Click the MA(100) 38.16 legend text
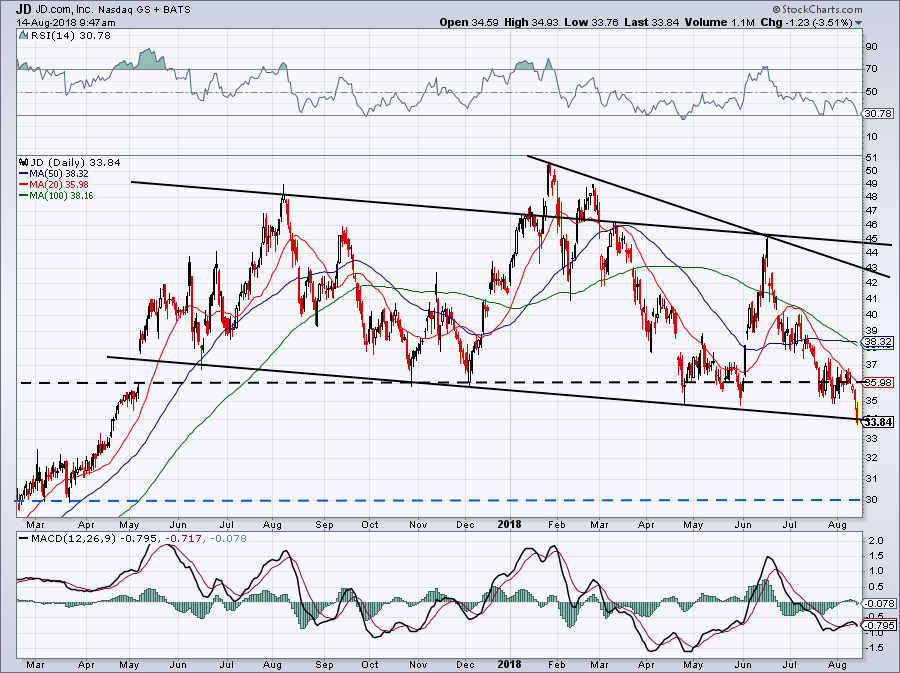This screenshot has width=900, height=673. click(61, 196)
